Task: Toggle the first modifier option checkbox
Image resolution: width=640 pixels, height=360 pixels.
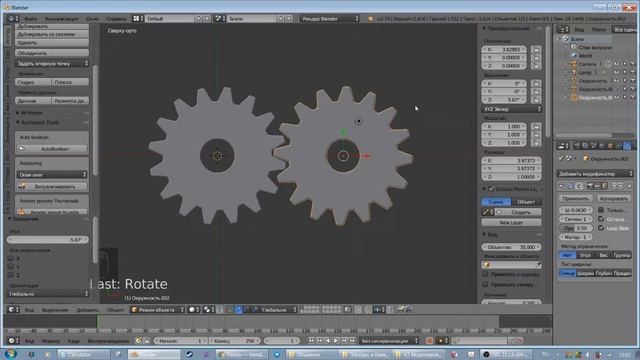Action: (601, 210)
